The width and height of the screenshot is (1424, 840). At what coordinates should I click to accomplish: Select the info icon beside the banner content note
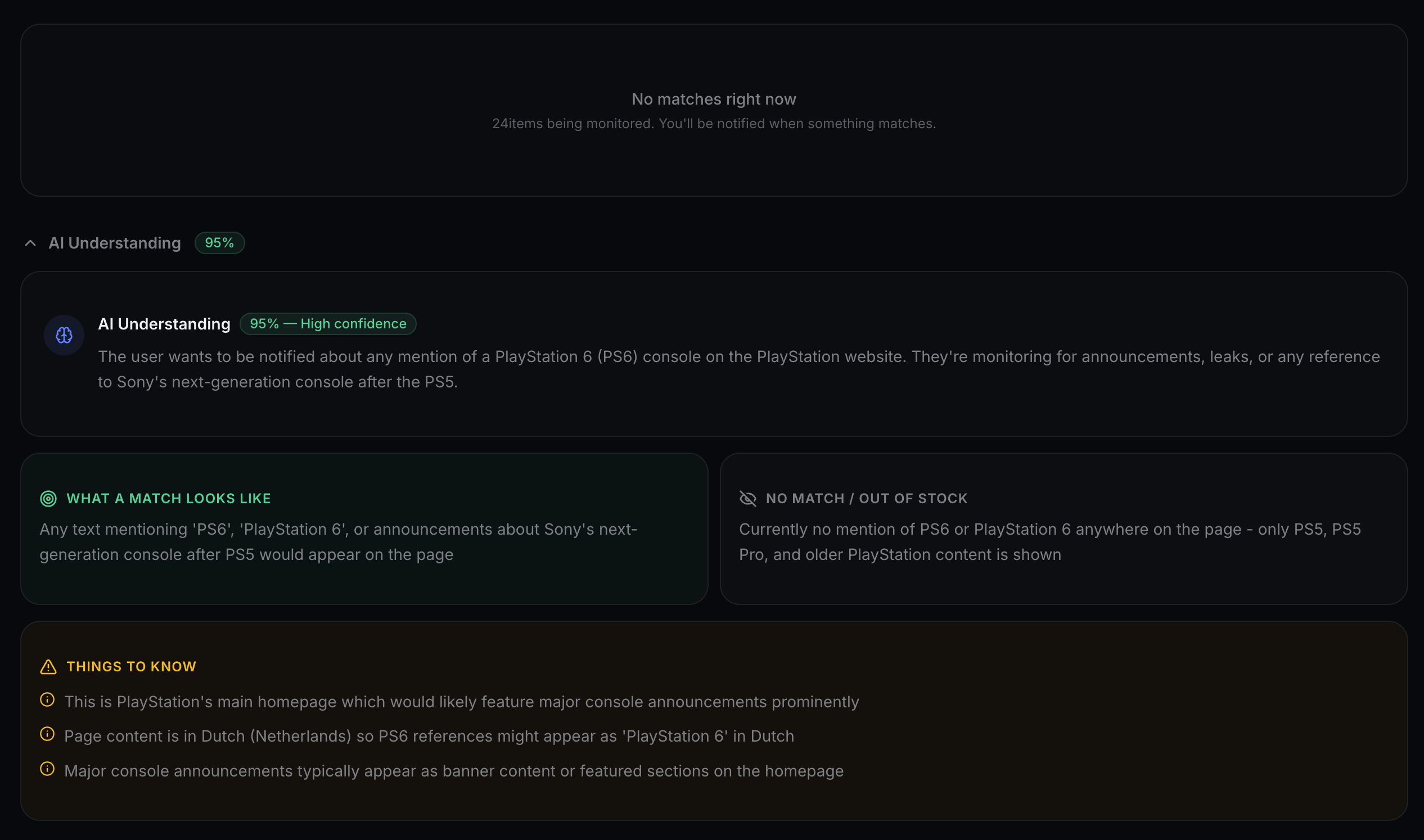47,769
